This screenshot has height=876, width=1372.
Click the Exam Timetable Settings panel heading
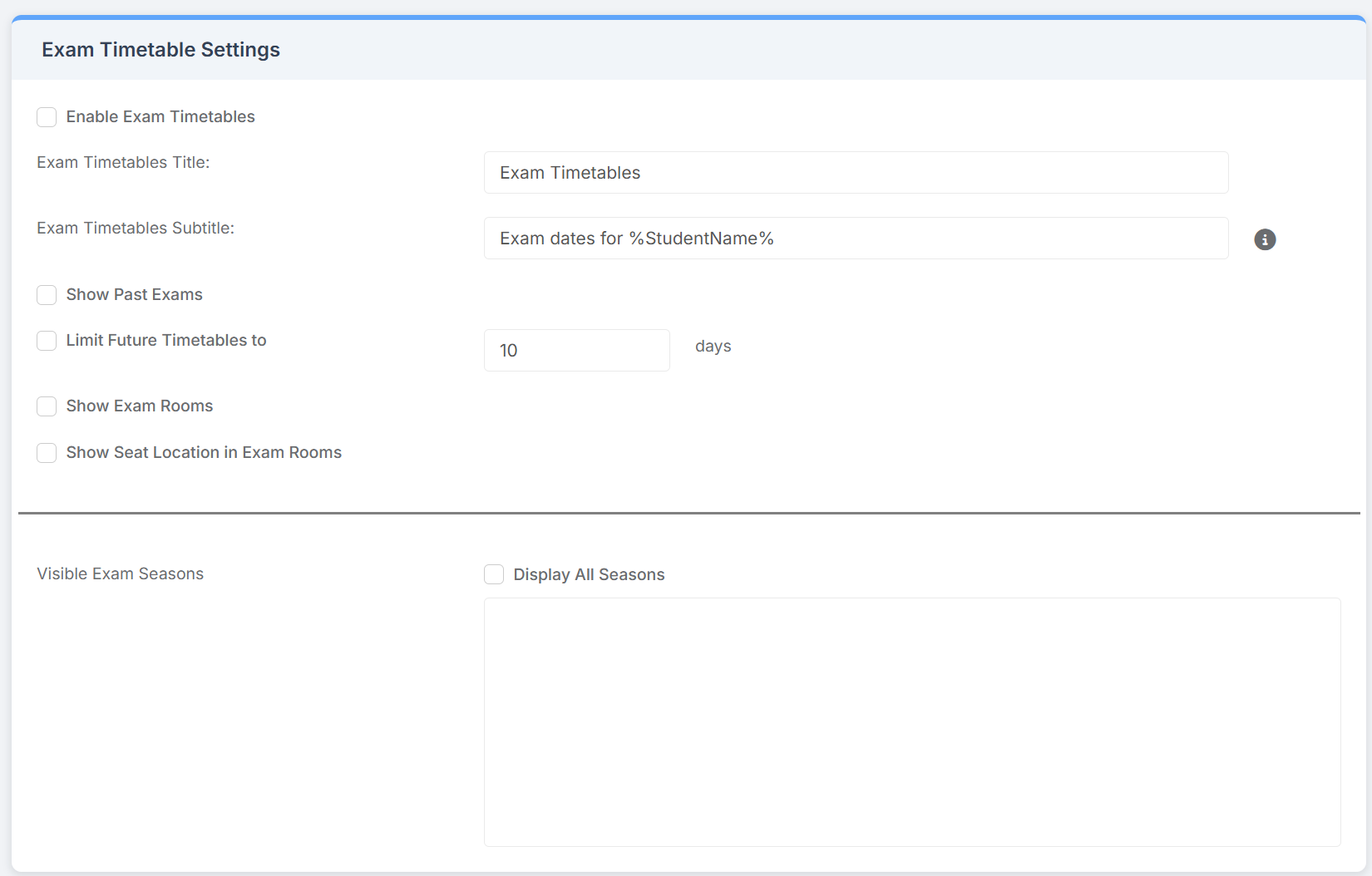[x=160, y=50]
